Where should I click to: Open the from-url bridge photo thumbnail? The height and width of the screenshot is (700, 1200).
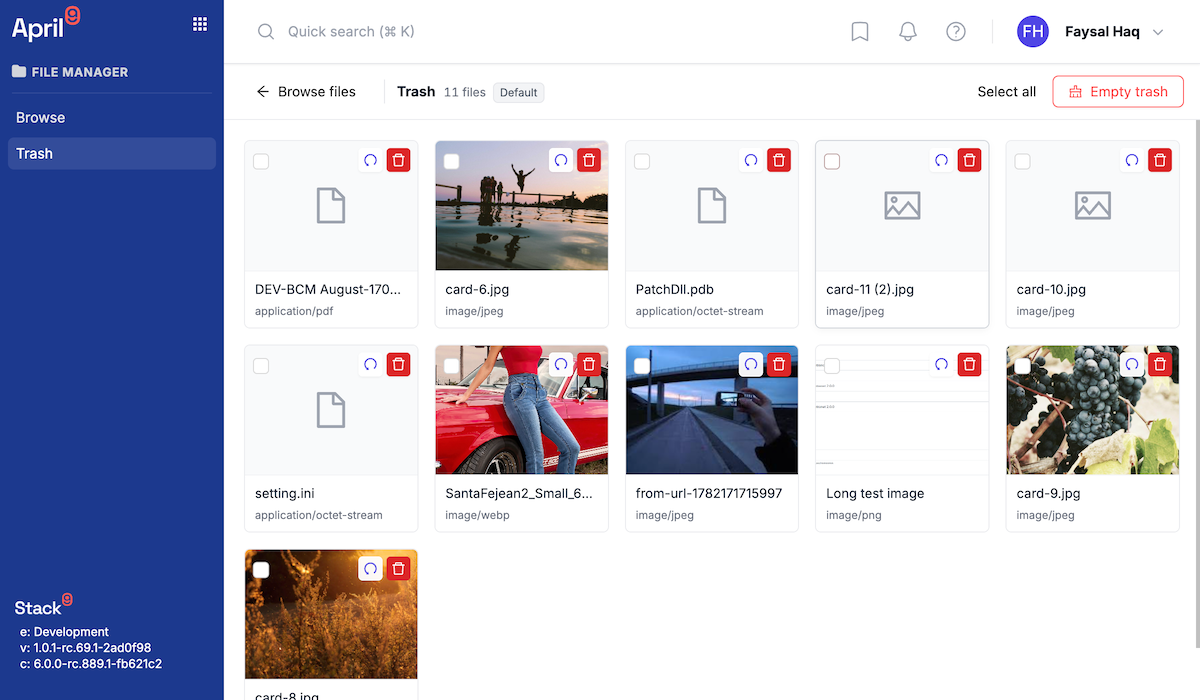[x=712, y=410]
